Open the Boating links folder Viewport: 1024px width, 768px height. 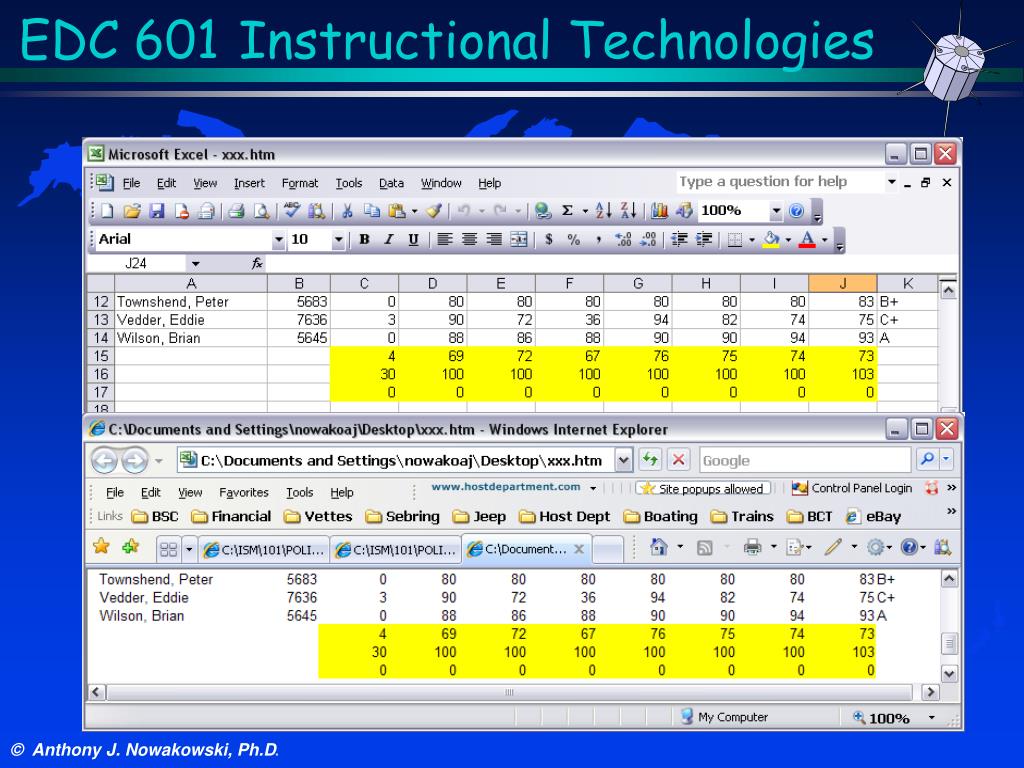[x=661, y=517]
